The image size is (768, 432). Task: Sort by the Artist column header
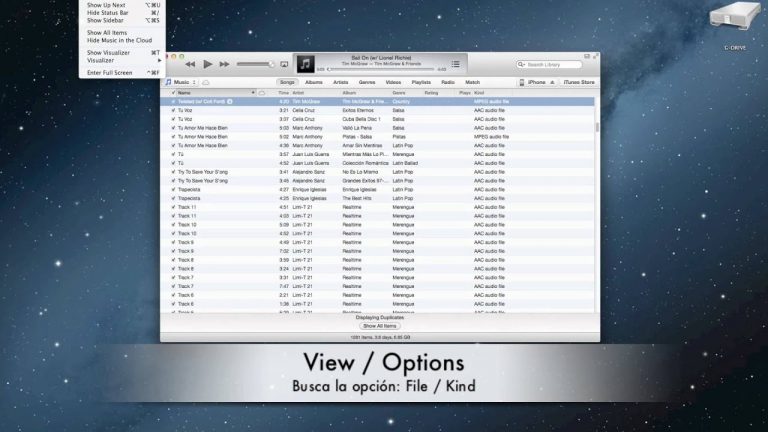298,93
